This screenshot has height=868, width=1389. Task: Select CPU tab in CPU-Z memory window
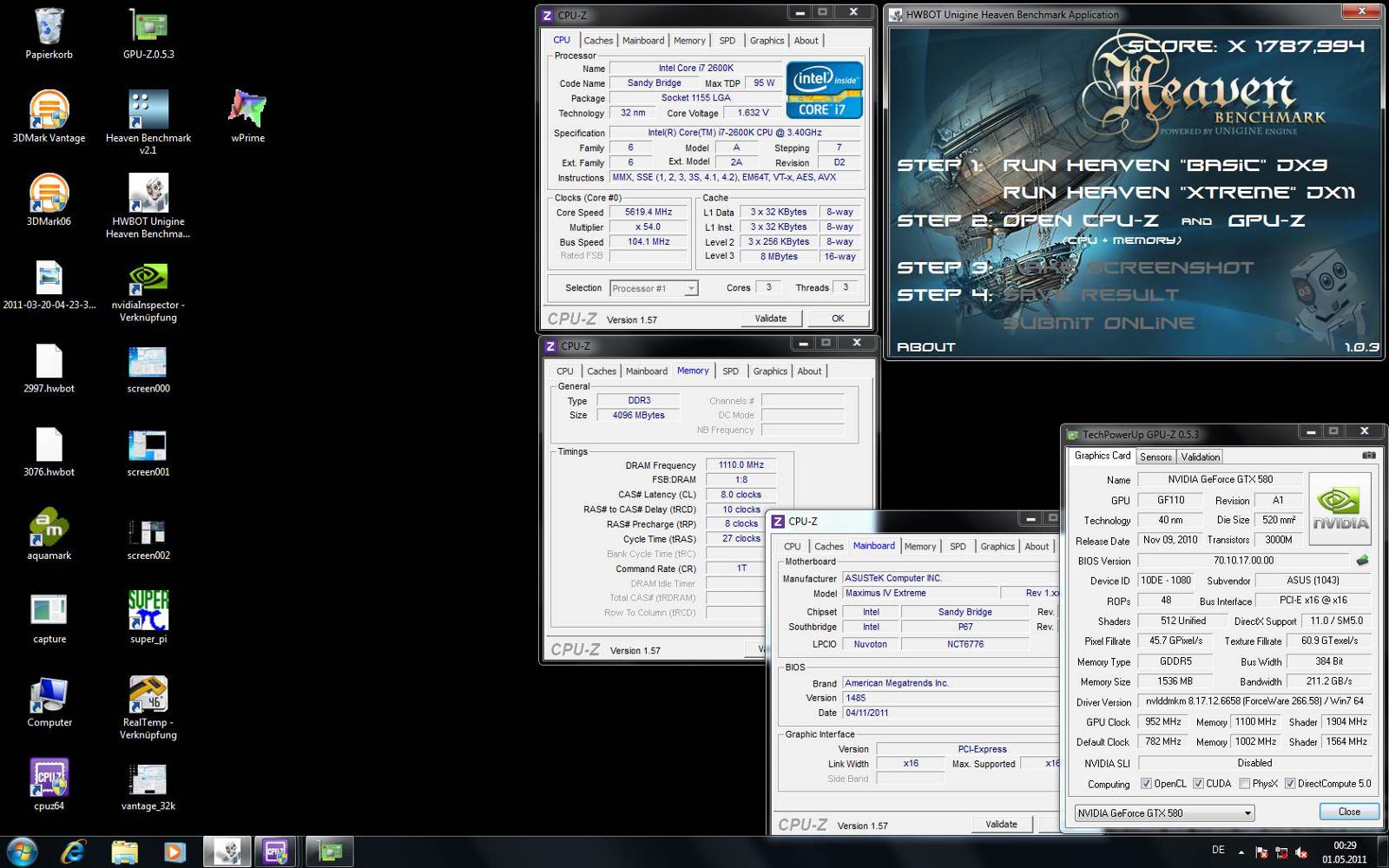tap(565, 372)
